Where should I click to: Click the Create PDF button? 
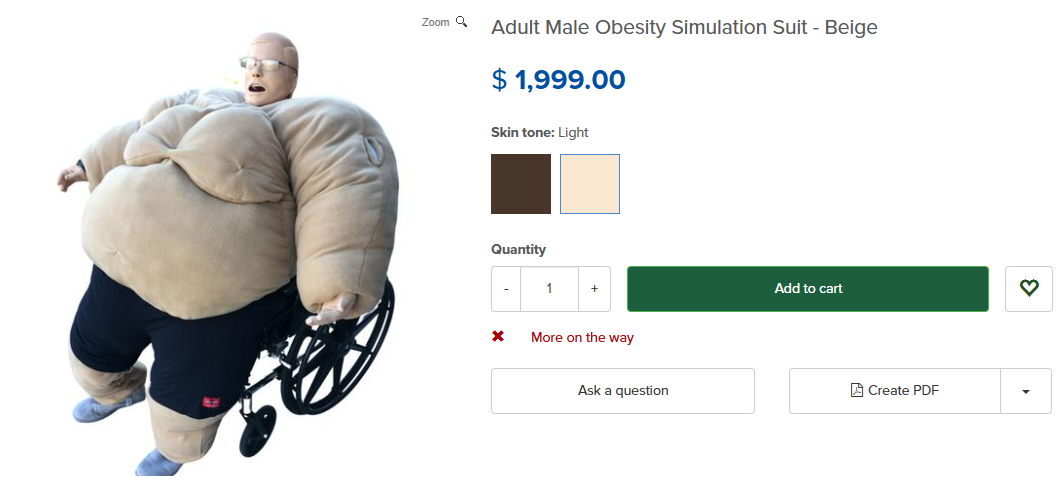coord(894,391)
